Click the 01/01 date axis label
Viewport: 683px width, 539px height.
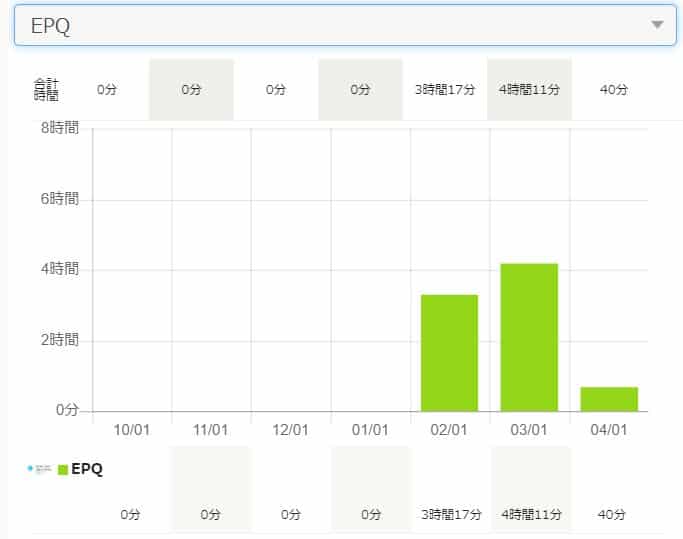370,429
